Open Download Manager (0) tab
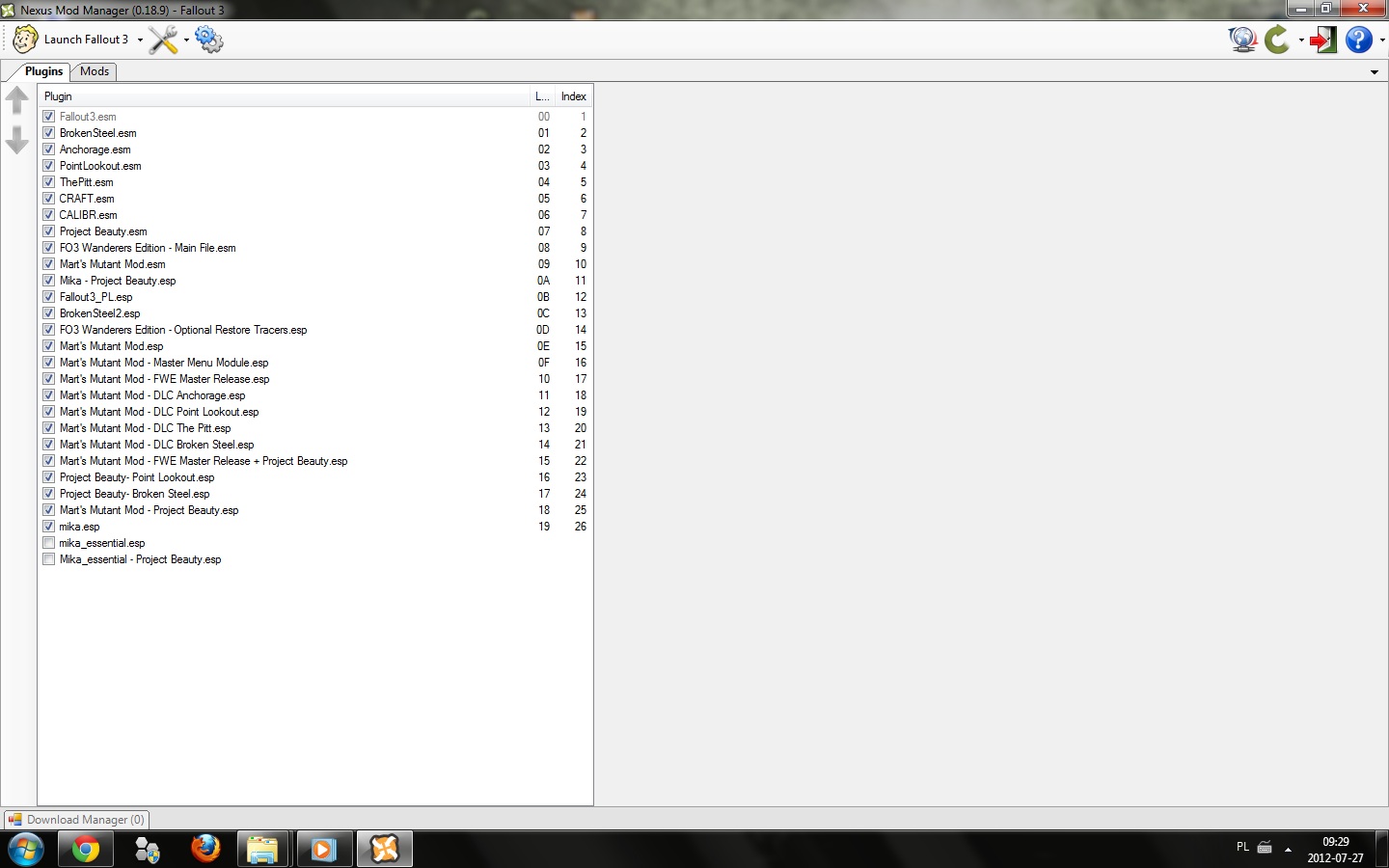1389x868 pixels. tap(77, 820)
